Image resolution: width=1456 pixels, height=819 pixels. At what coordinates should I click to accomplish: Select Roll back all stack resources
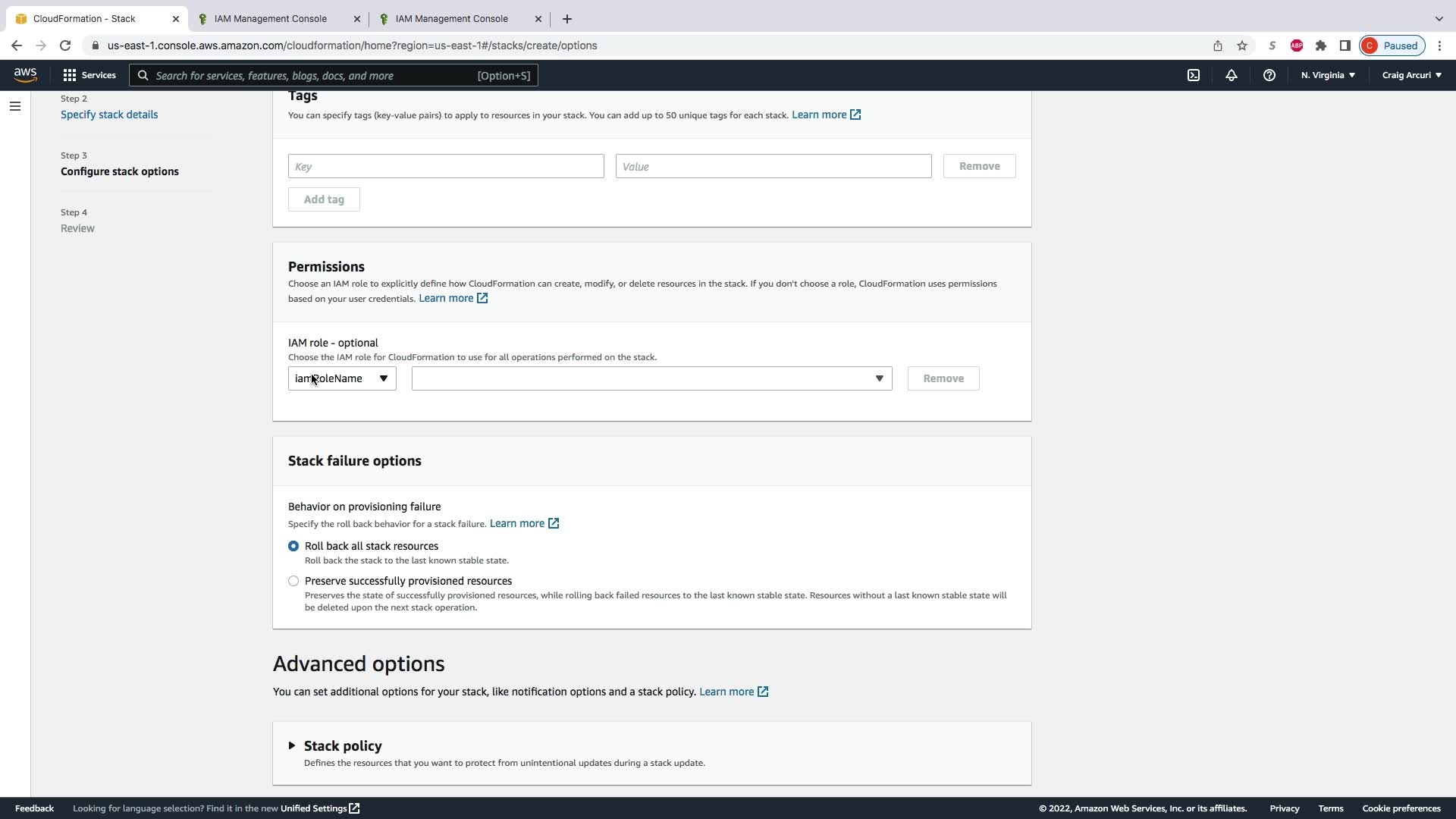[293, 546]
